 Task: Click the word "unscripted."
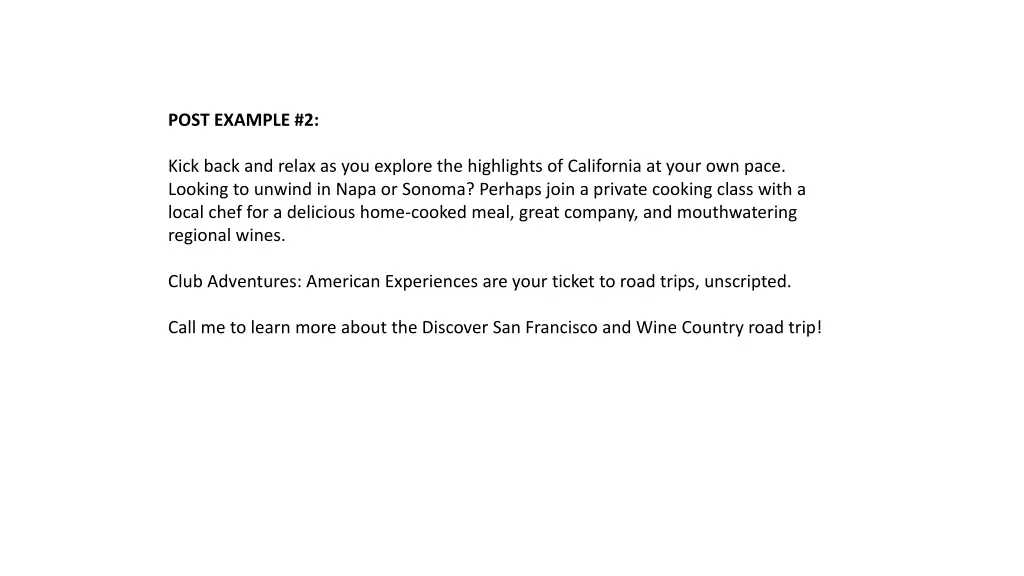[x=747, y=282]
